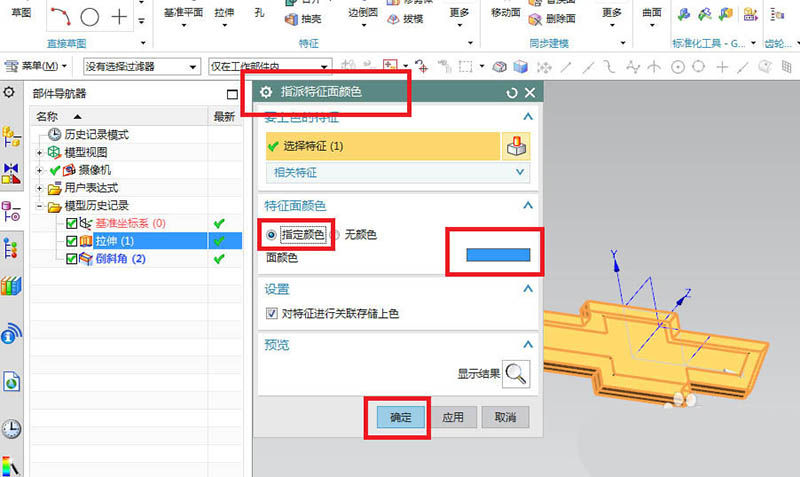This screenshot has height=477, width=800.
Task: Expand the 模型视图 tree node
Action: (39, 153)
